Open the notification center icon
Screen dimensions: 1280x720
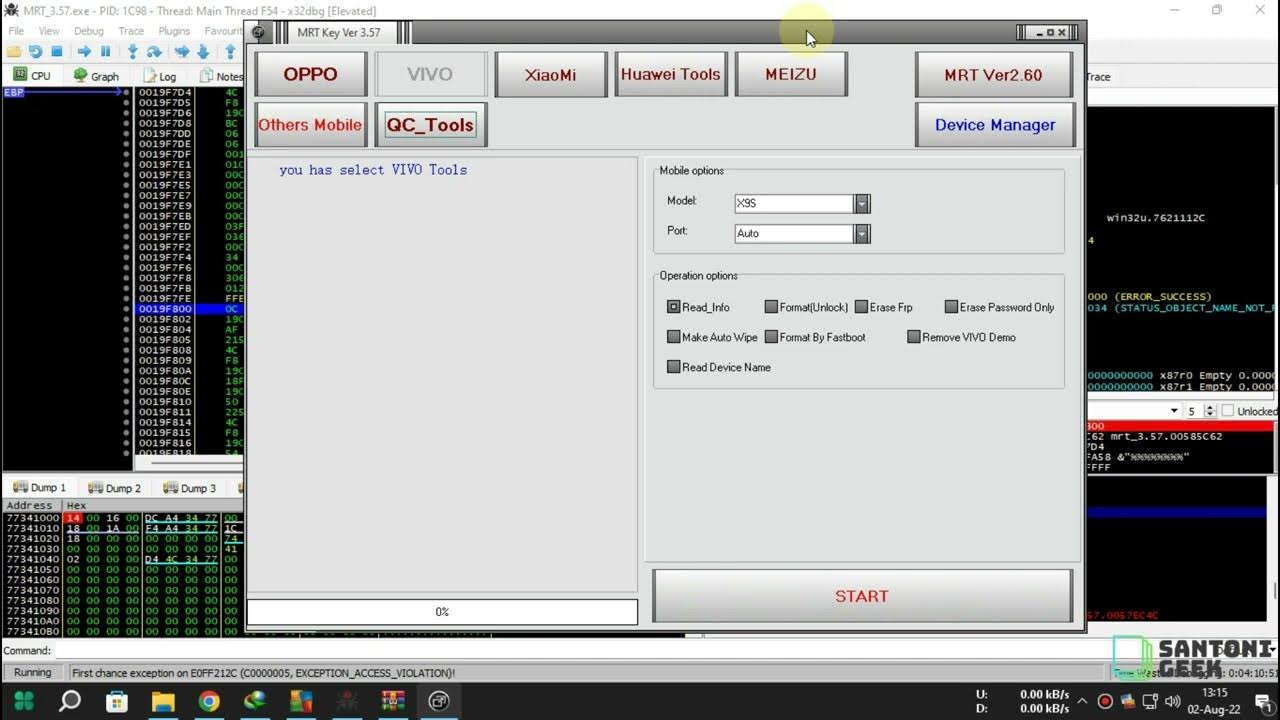click(1261, 701)
